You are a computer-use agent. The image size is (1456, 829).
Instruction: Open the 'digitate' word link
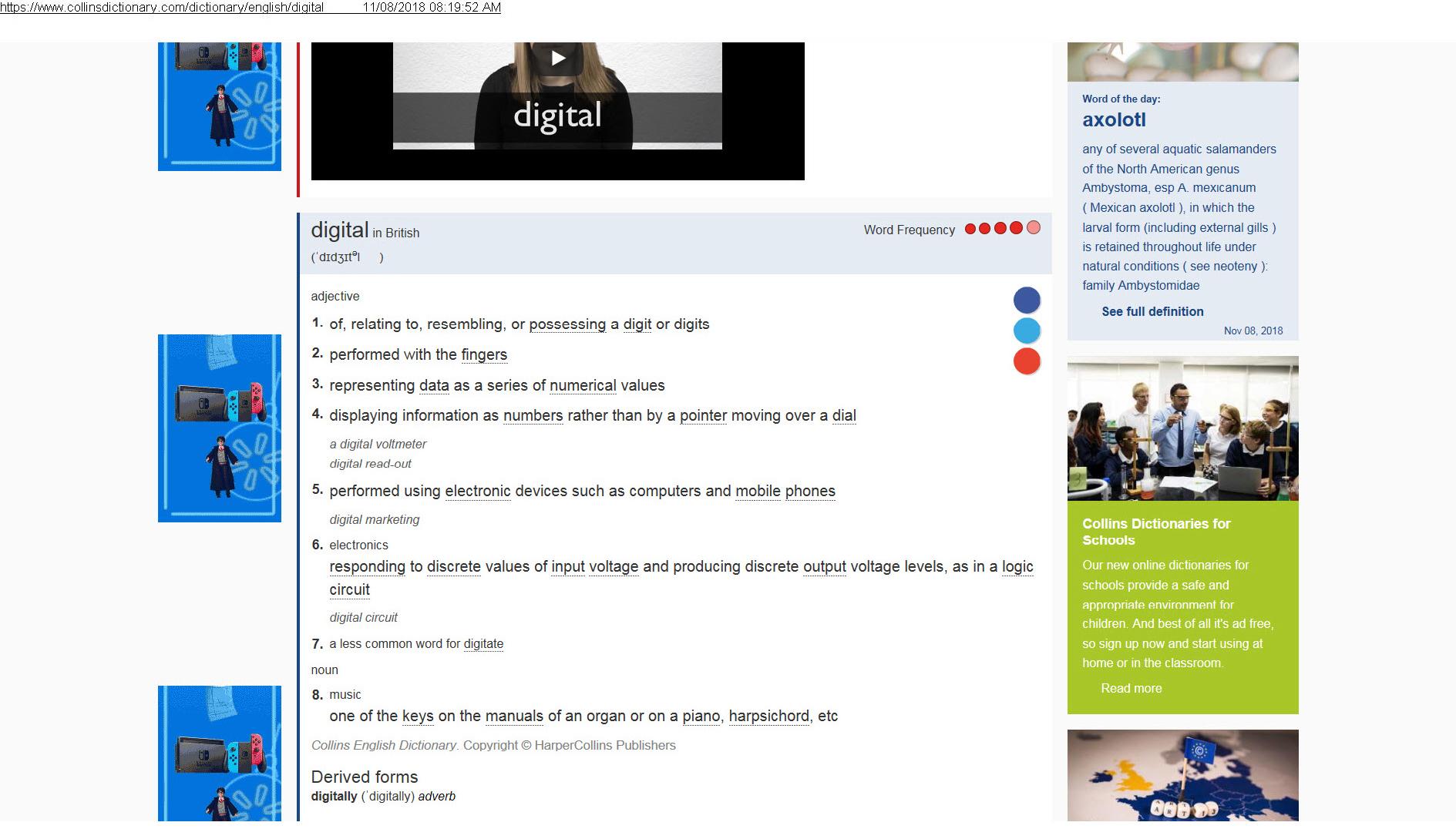point(483,644)
